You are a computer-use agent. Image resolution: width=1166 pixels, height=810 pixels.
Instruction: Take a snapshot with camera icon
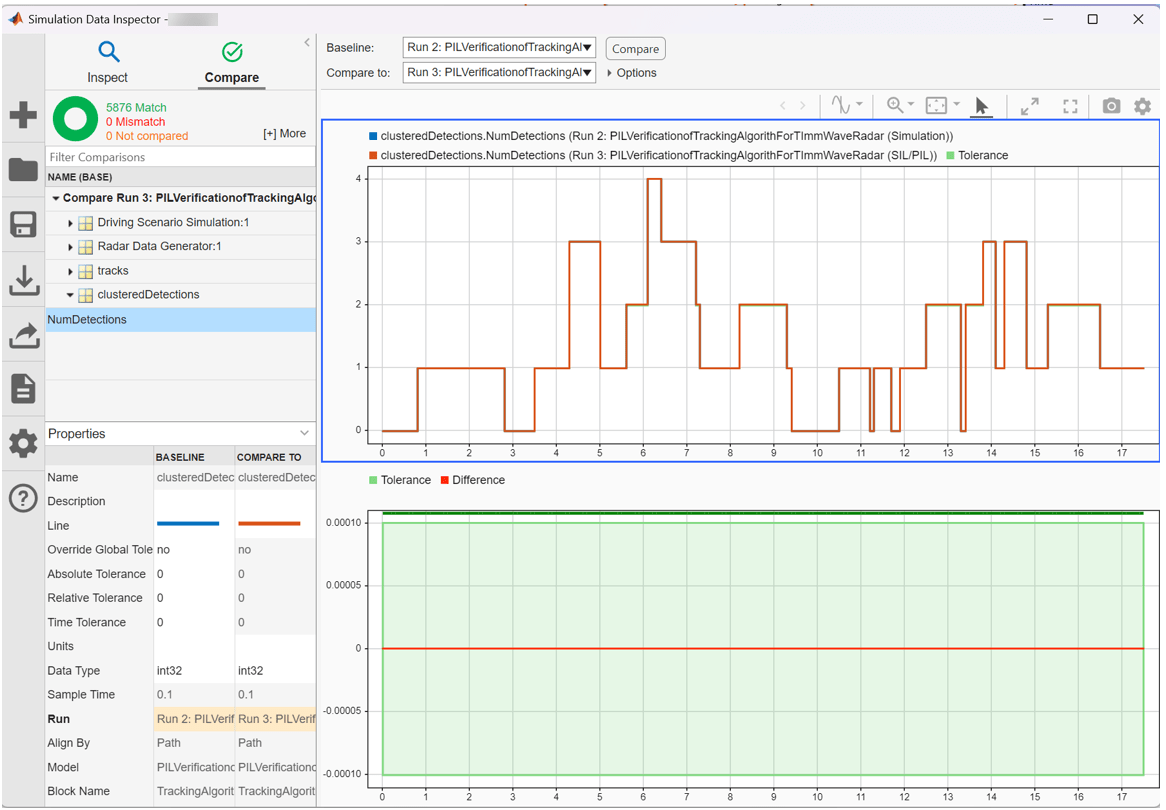coord(1111,106)
